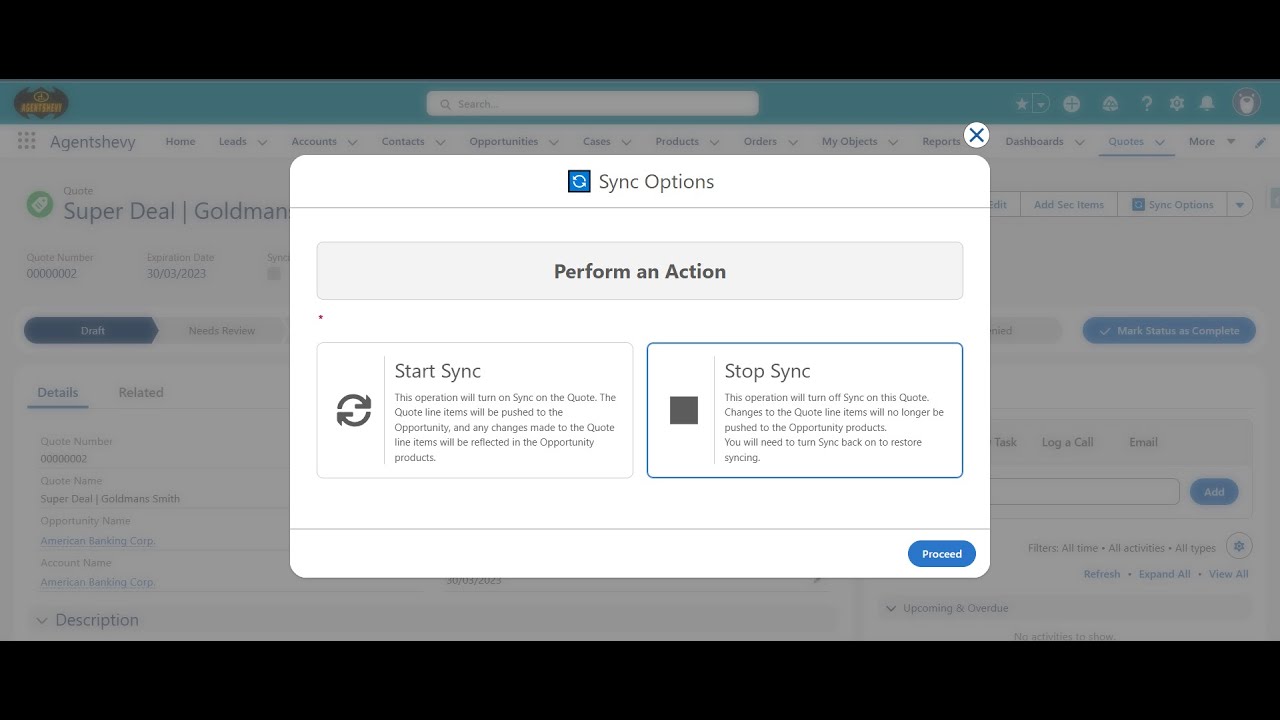Screen dimensions: 1280x720
Task: Open the Trailhead guidance icon
Action: [1110, 104]
